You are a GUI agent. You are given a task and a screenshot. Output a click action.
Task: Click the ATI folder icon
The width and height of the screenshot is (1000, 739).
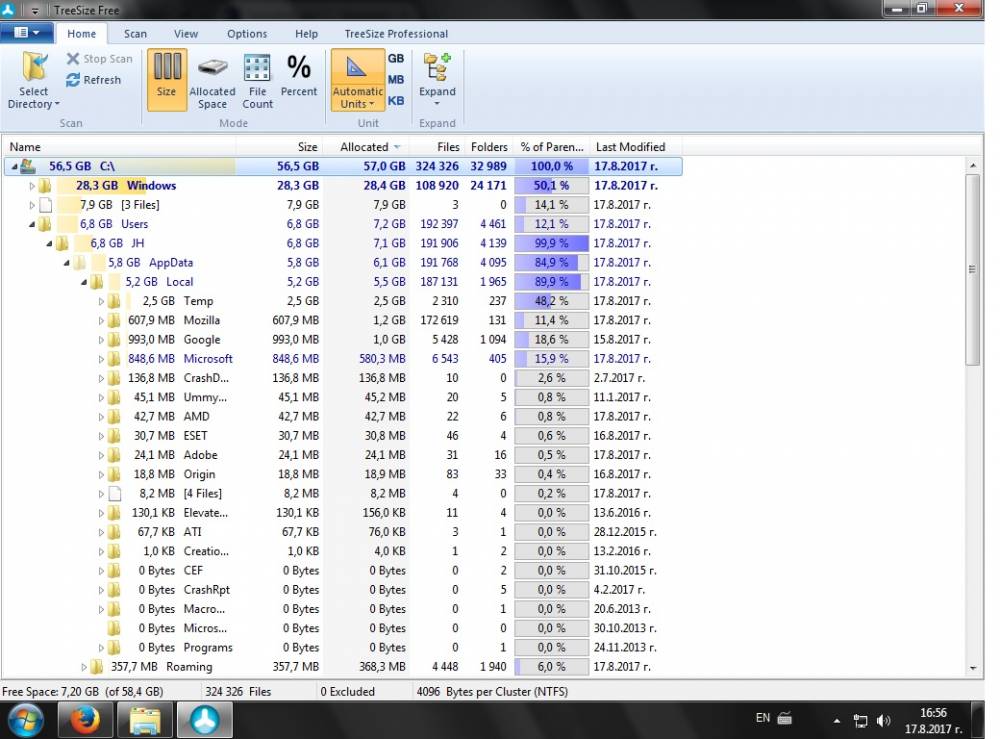coord(114,532)
